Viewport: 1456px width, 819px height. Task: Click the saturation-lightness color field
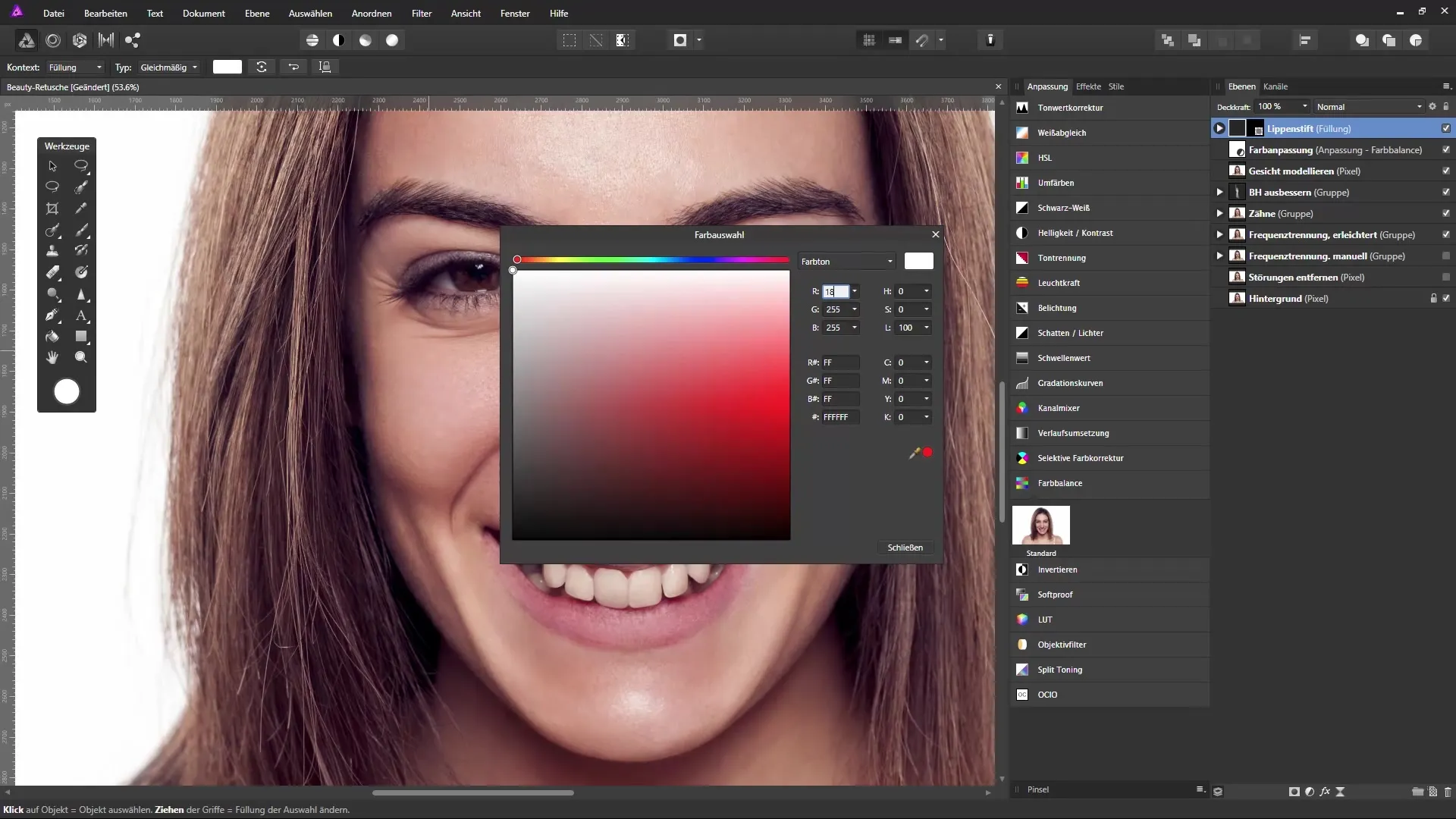click(x=651, y=405)
